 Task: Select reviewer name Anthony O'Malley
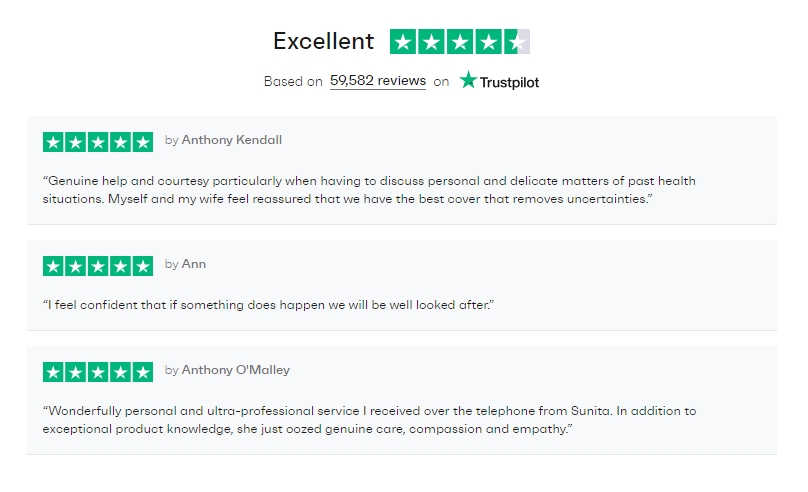click(235, 370)
